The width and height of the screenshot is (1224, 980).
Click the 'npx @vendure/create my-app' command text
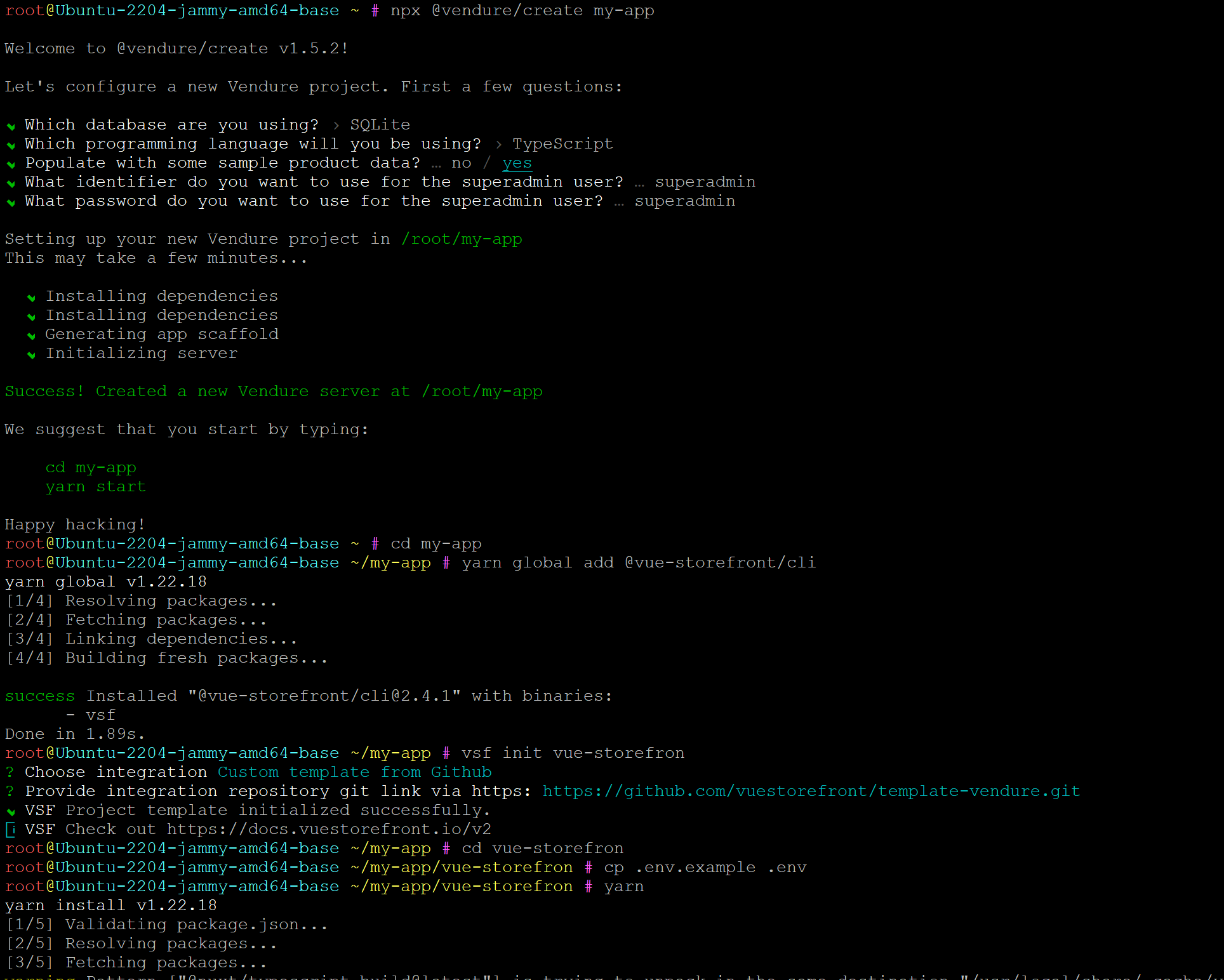point(522,11)
